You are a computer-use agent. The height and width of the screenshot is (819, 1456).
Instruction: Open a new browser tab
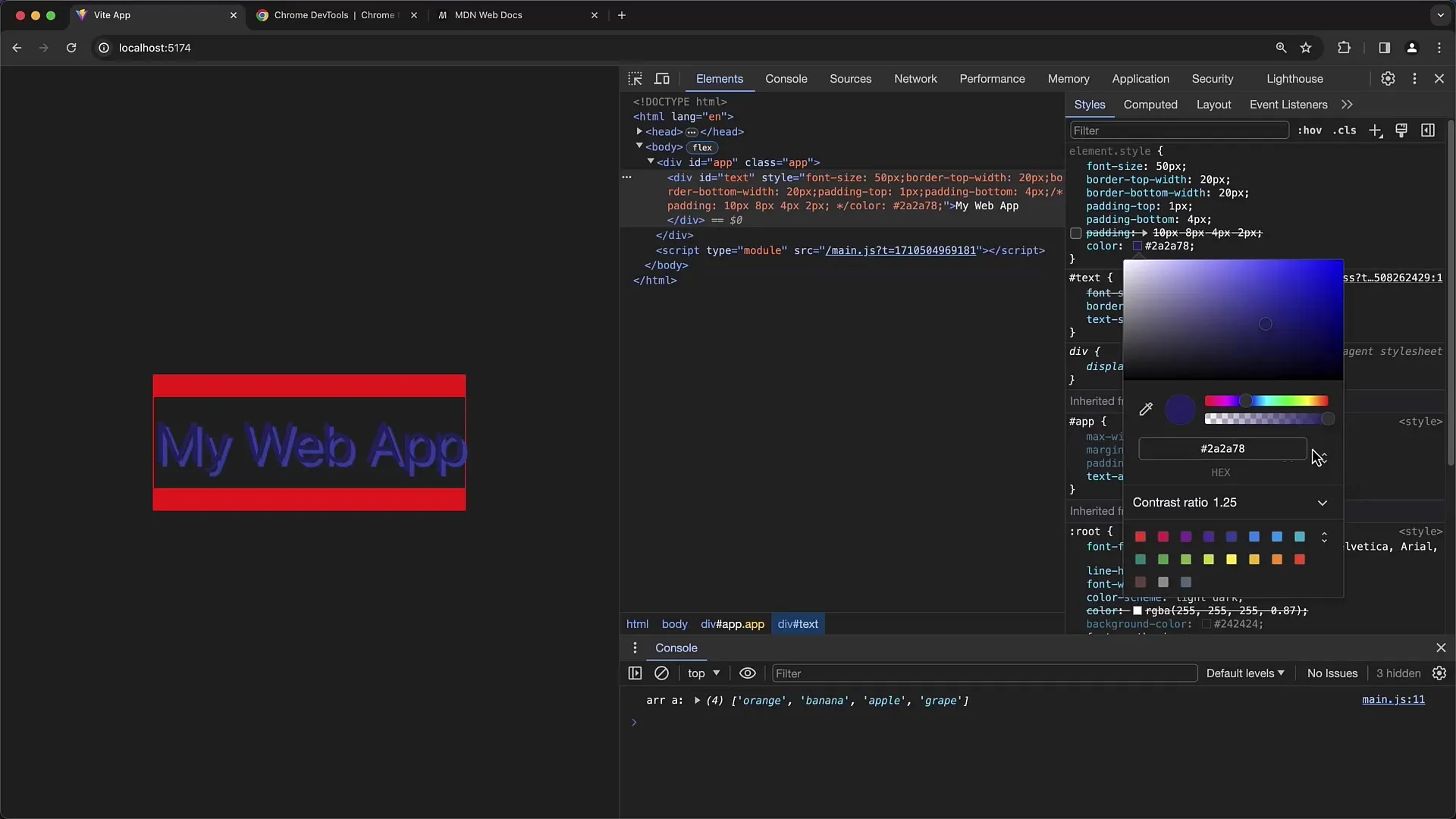coord(622,15)
